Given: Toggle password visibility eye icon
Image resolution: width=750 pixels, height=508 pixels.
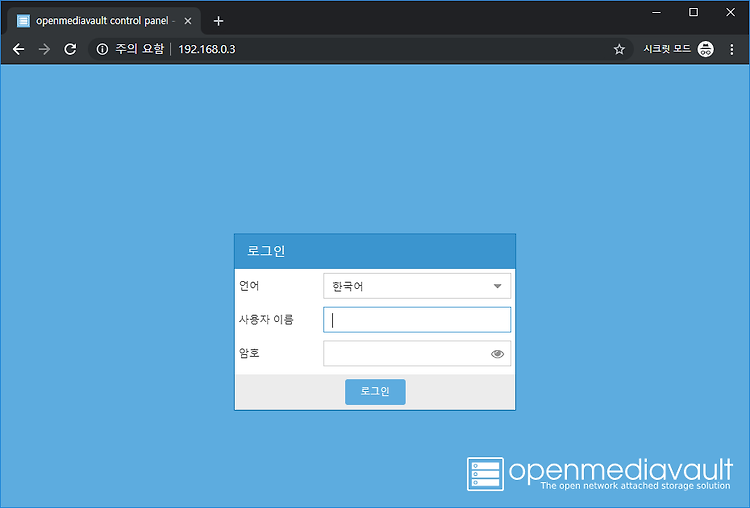Looking at the screenshot, I should [497, 354].
